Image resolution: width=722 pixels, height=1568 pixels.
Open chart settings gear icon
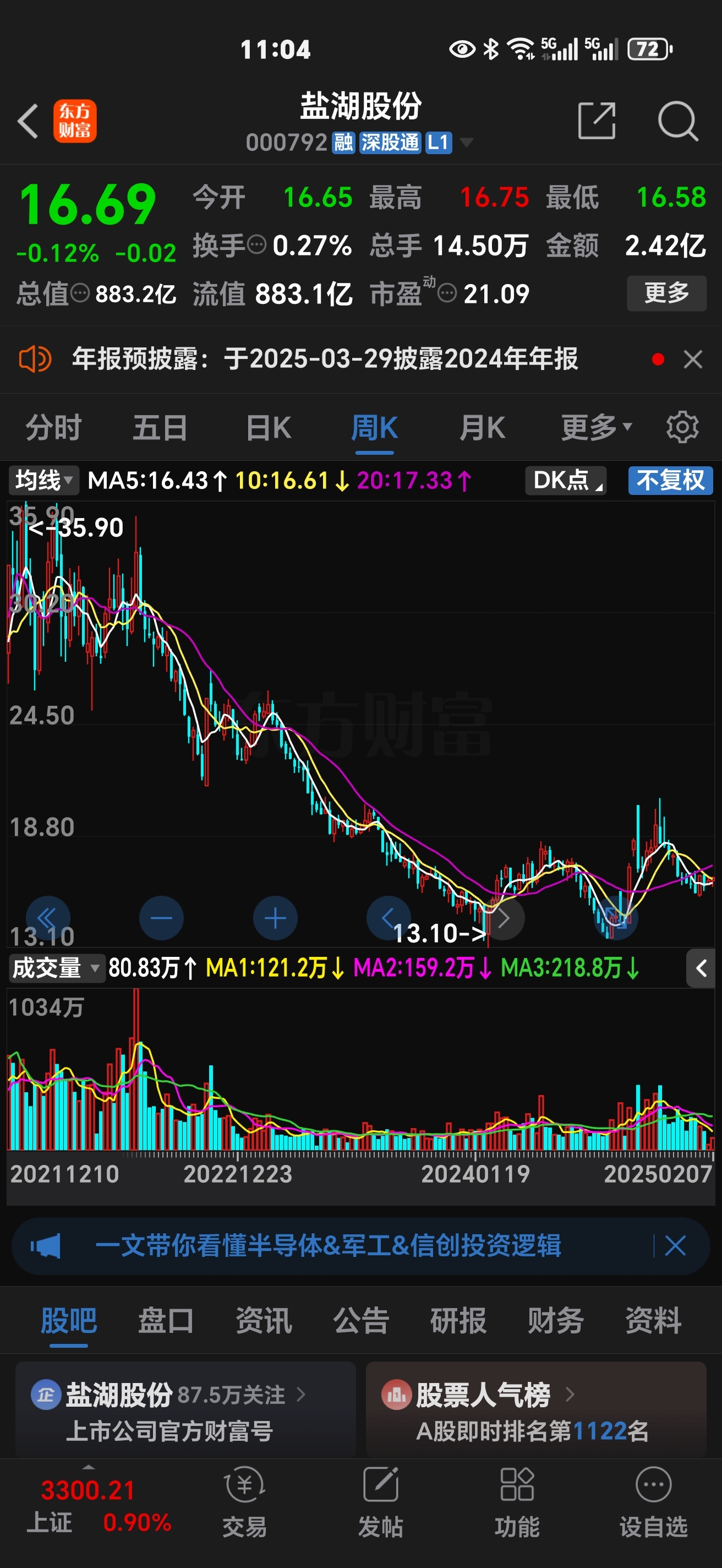[682, 427]
